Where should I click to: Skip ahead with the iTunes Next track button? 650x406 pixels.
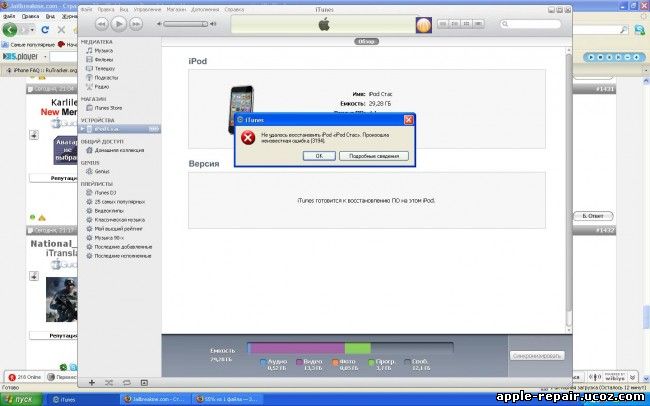coord(136,24)
